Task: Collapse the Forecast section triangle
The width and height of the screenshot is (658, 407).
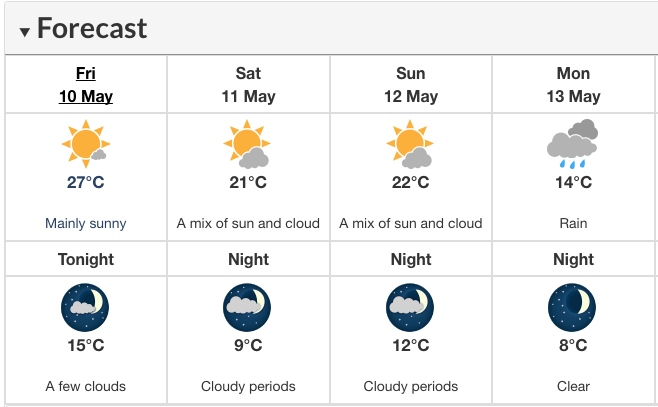Action: click(x=25, y=32)
